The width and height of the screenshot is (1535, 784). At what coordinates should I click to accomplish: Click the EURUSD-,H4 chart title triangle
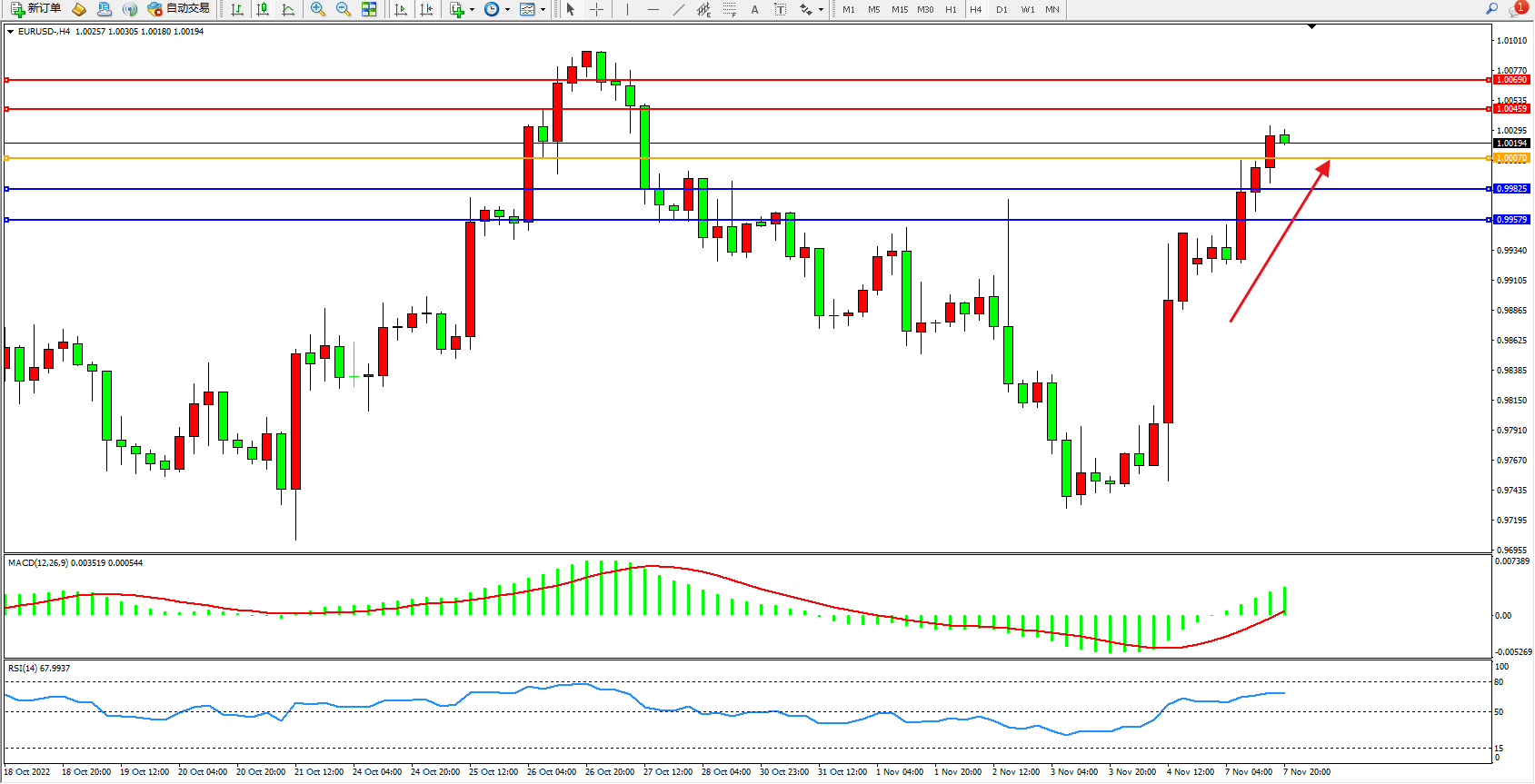click(x=10, y=32)
